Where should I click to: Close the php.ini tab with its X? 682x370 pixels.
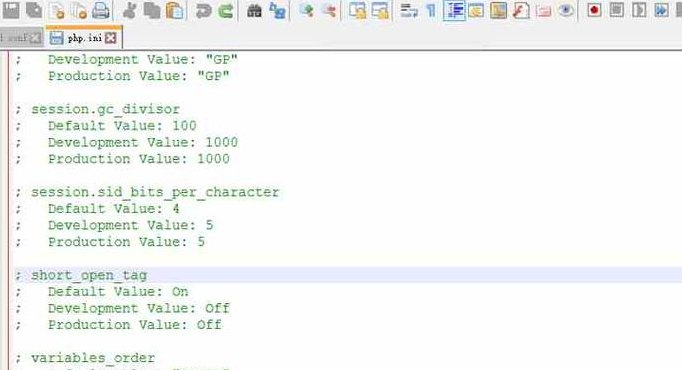pyautogui.click(x=111, y=38)
